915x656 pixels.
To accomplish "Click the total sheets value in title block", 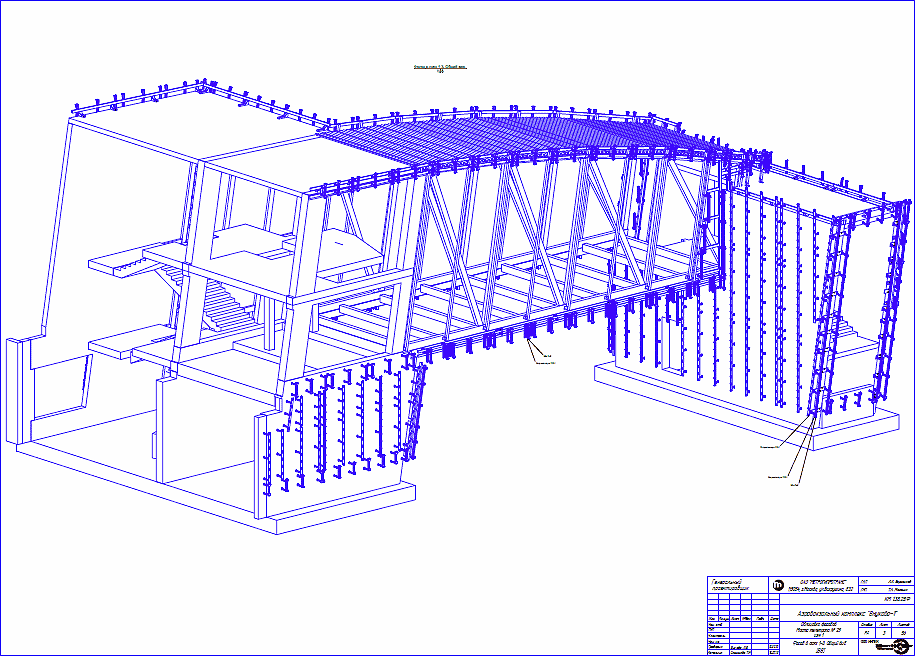I will click(903, 633).
